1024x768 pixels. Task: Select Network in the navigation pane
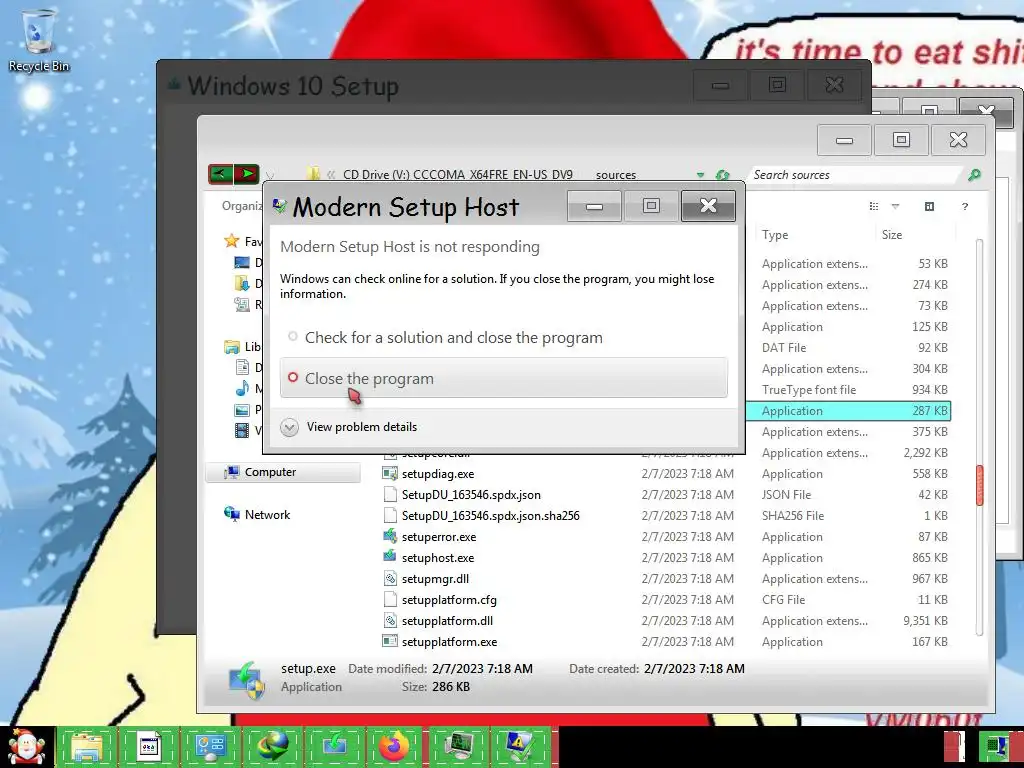(267, 515)
